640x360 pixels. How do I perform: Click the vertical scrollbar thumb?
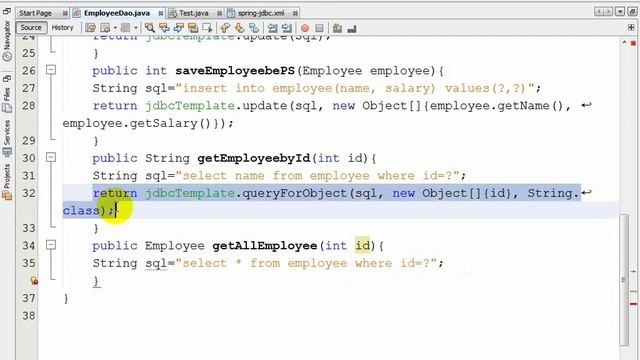coord(624,280)
